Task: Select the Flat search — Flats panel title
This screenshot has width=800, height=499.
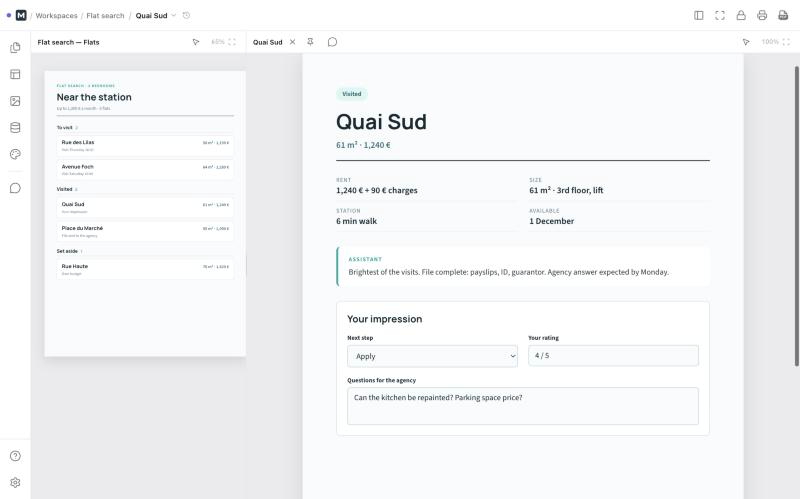Action: pyautogui.click(x=68, y=42)
